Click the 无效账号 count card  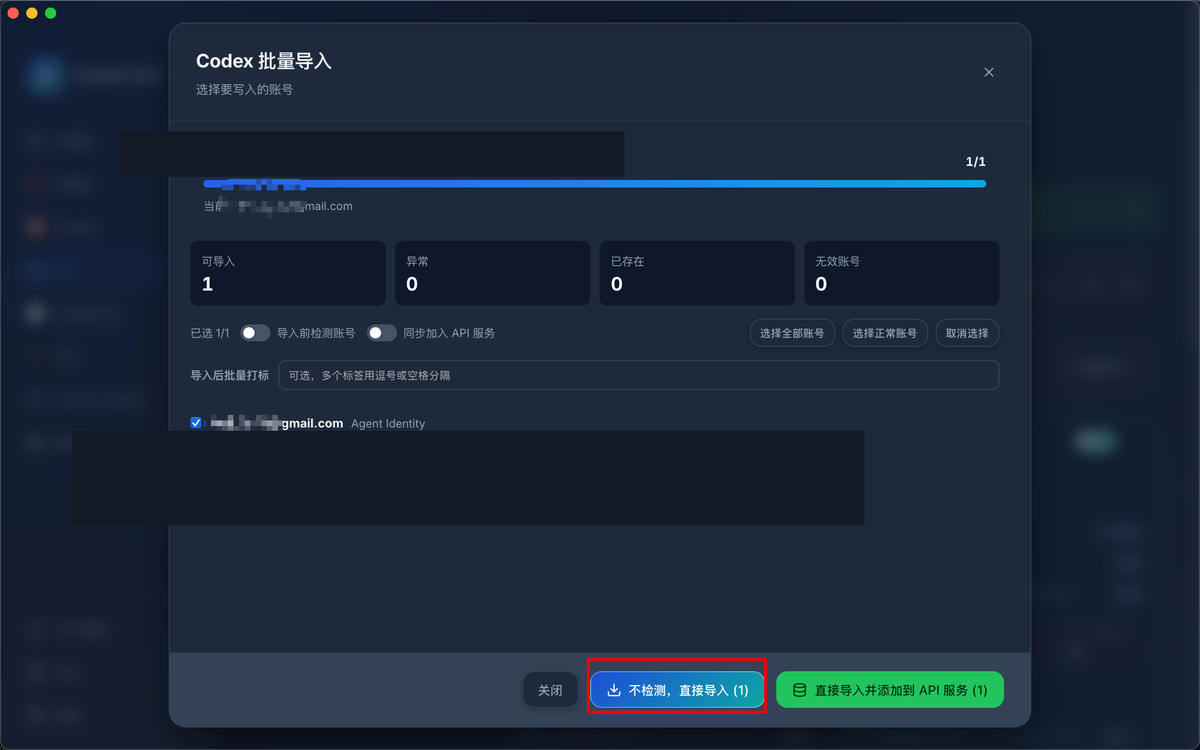902,273
